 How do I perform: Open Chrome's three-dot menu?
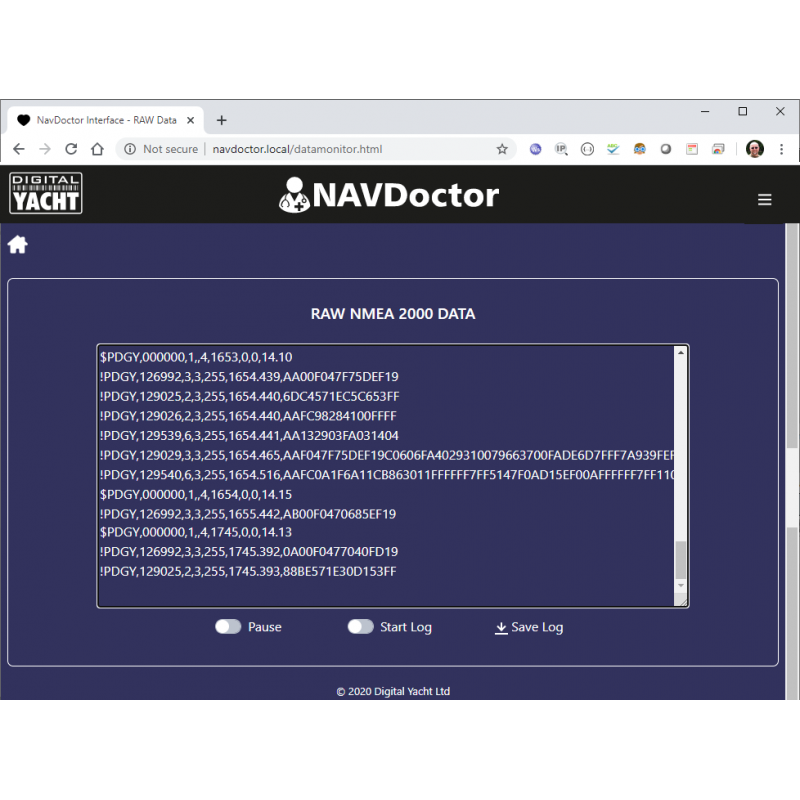pos(781,149)
